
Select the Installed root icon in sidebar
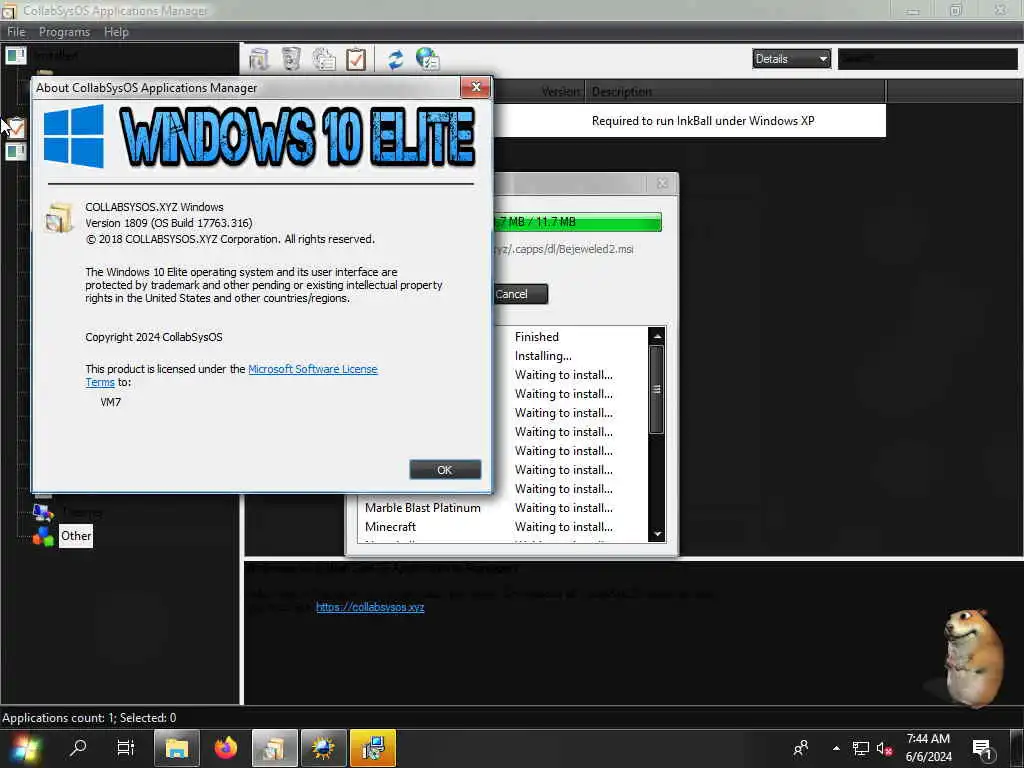(x=16, y=56)
